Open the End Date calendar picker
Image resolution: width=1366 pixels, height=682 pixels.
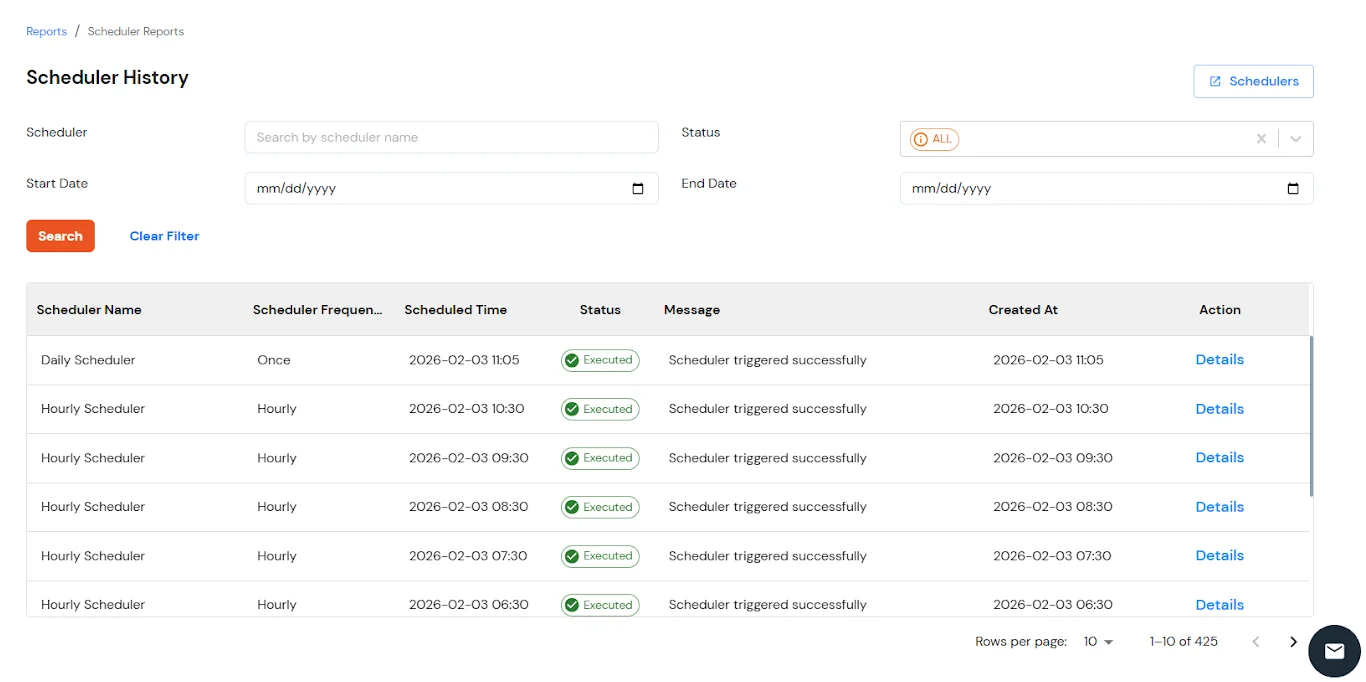click(1293, 188)
